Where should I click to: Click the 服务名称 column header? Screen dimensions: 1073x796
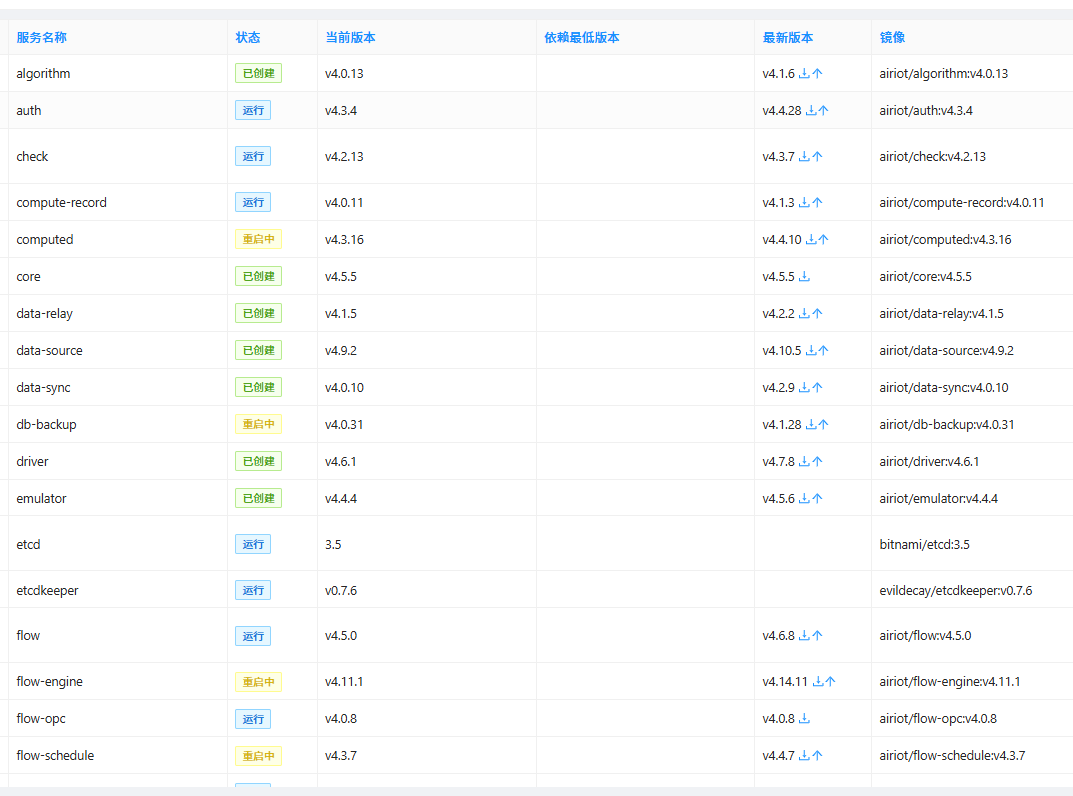[42, 38]
